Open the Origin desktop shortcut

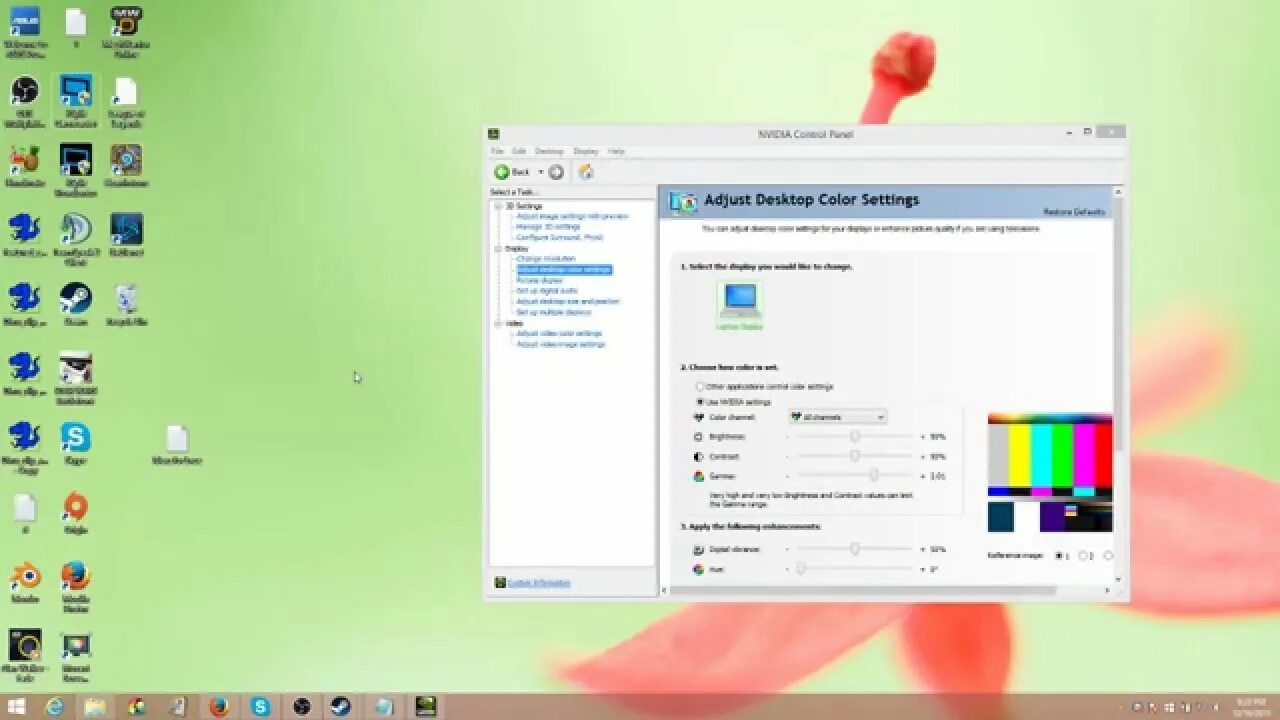pyautogui.click(x=76, y=512)
